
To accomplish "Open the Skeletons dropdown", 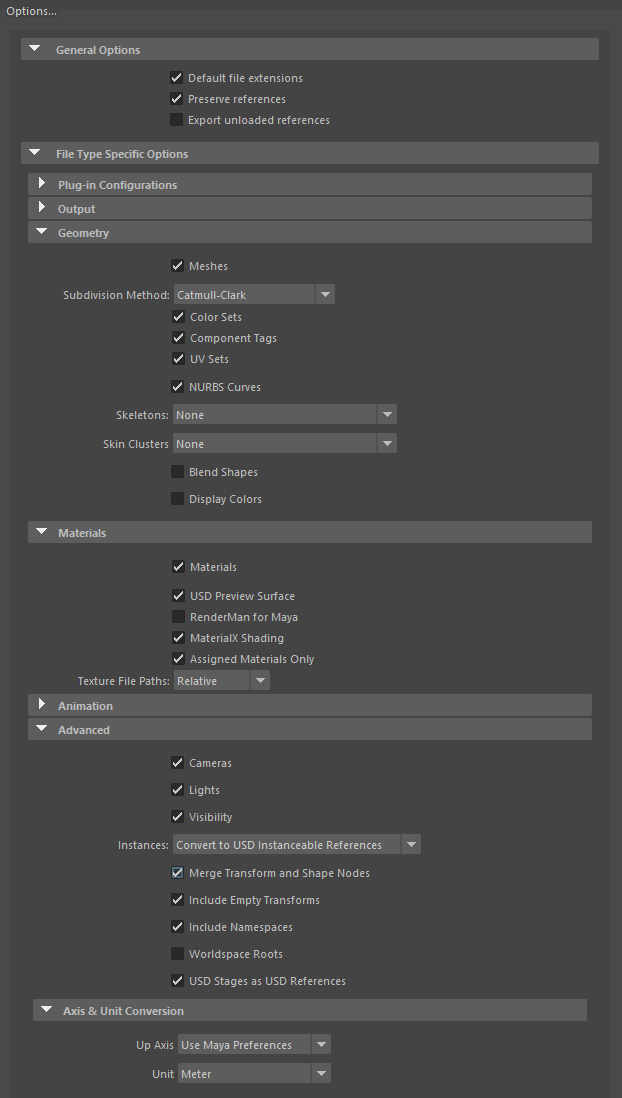I will click(x=387, y=414).
